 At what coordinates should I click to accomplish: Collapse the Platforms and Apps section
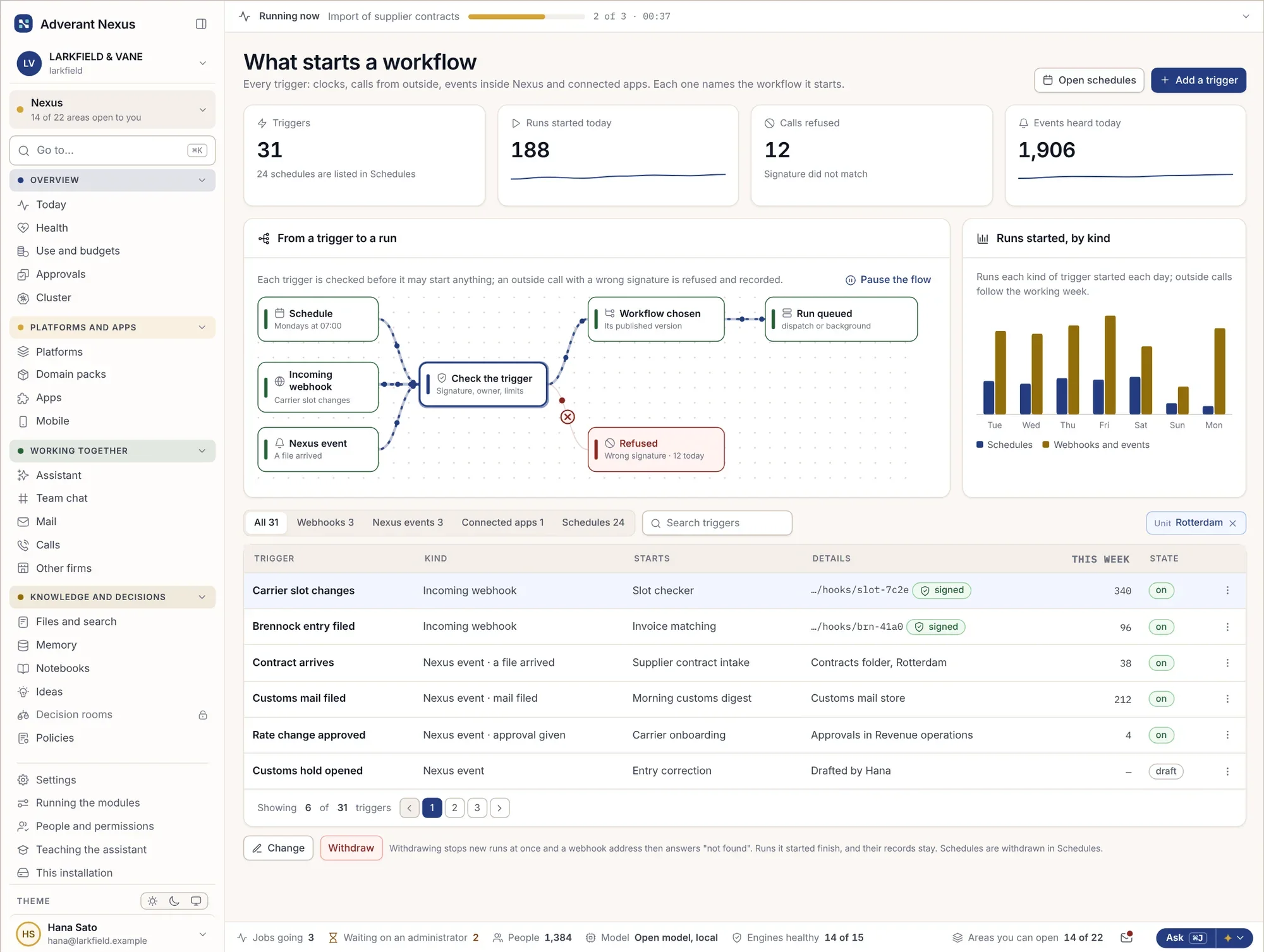(112, 327)
